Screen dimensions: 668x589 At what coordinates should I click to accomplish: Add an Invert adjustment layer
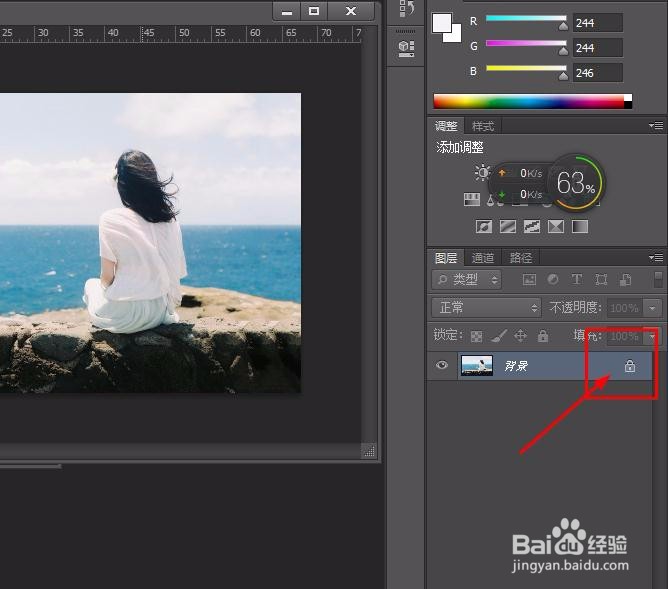pyautogui.click(x=484, y=227)
